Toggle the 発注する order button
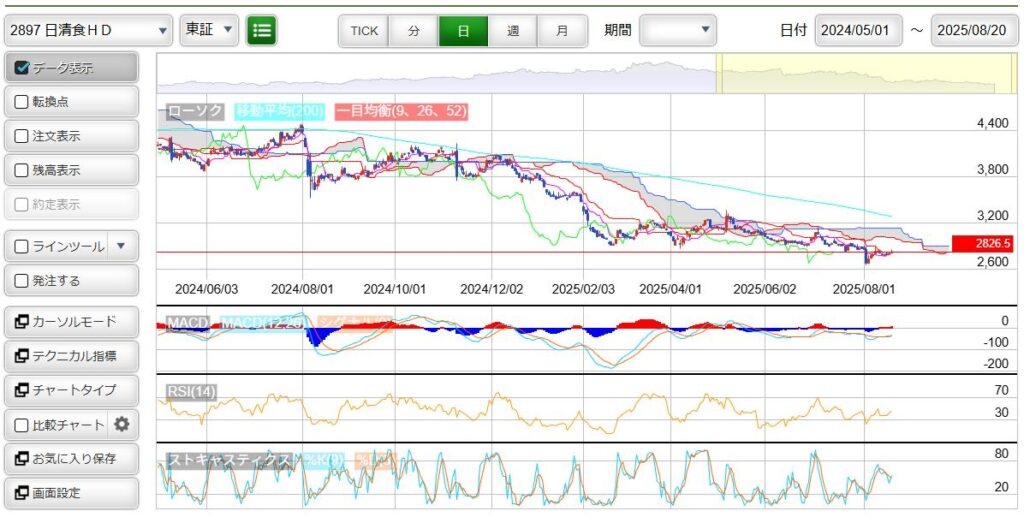Image resolution: width=1024 pixels, height=523 pixels. [70, 280]
